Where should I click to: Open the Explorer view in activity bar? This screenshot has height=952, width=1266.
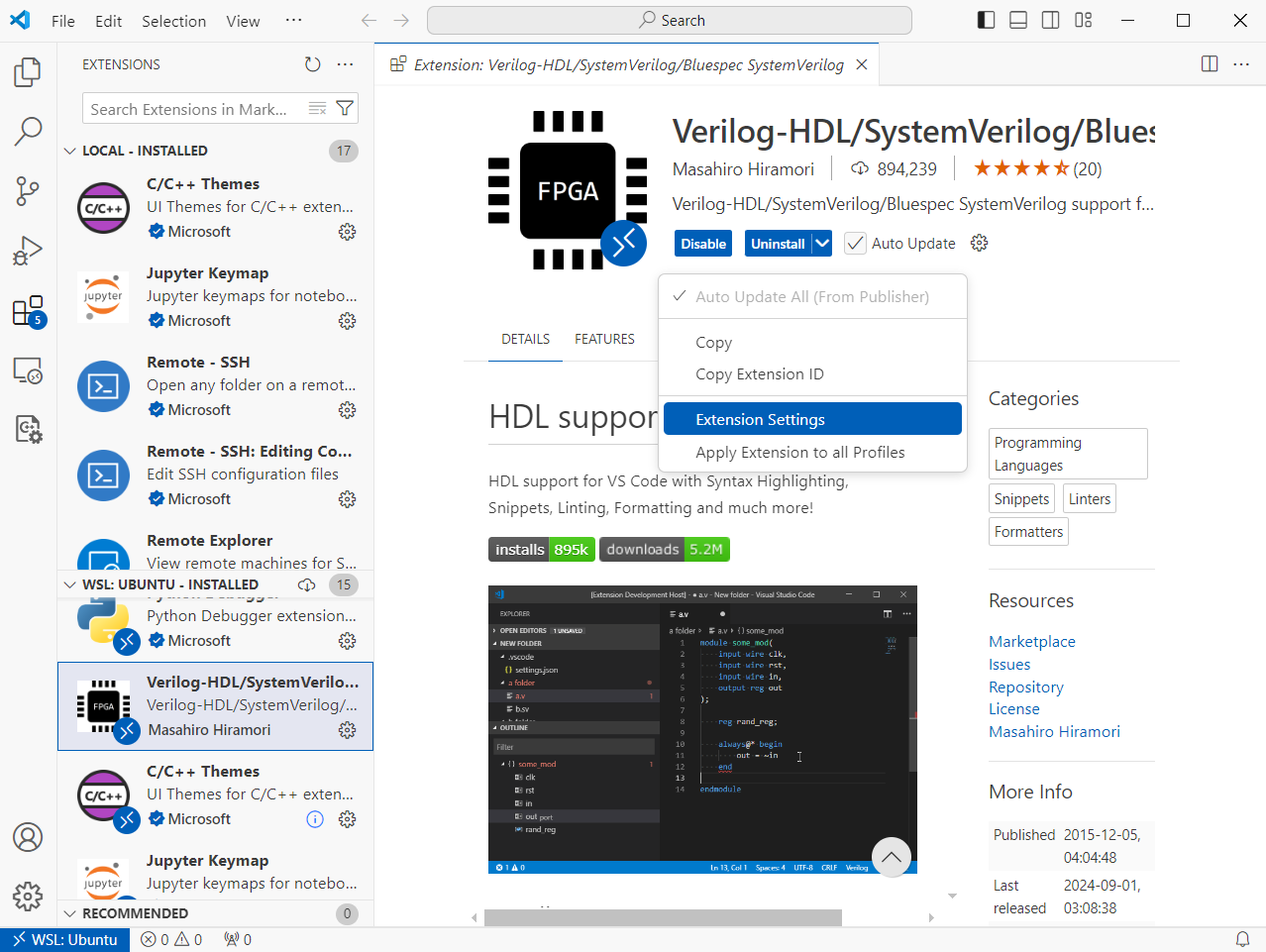click(28, 71)
